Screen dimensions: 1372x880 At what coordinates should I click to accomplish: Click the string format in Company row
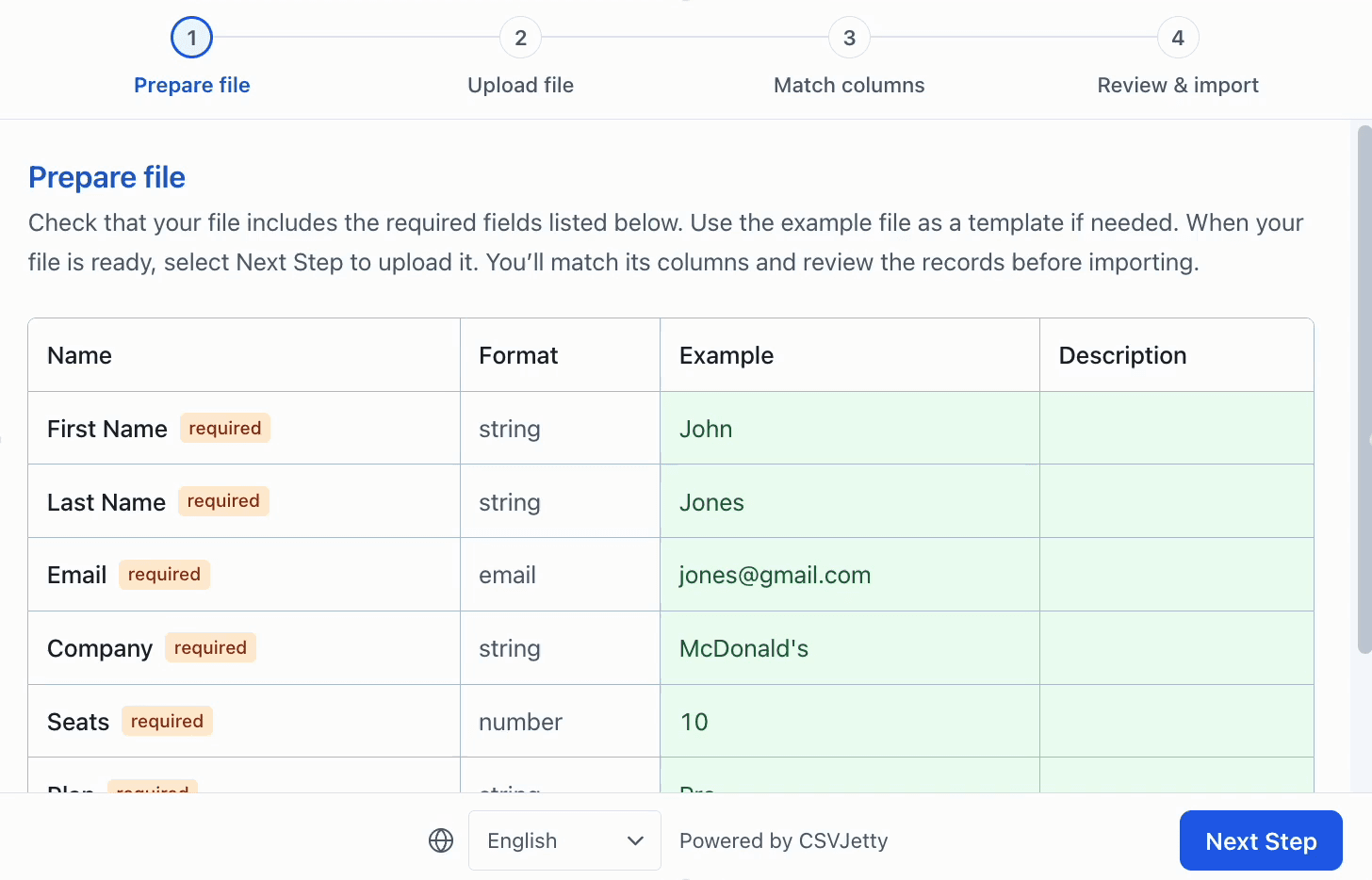tap(510, 648)
